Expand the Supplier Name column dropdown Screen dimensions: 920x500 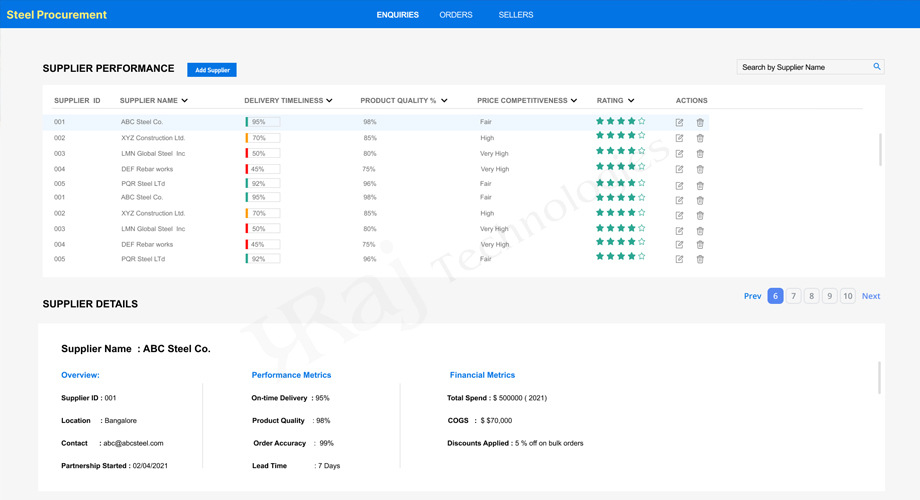pyautogui.click(x=185, y=101)
